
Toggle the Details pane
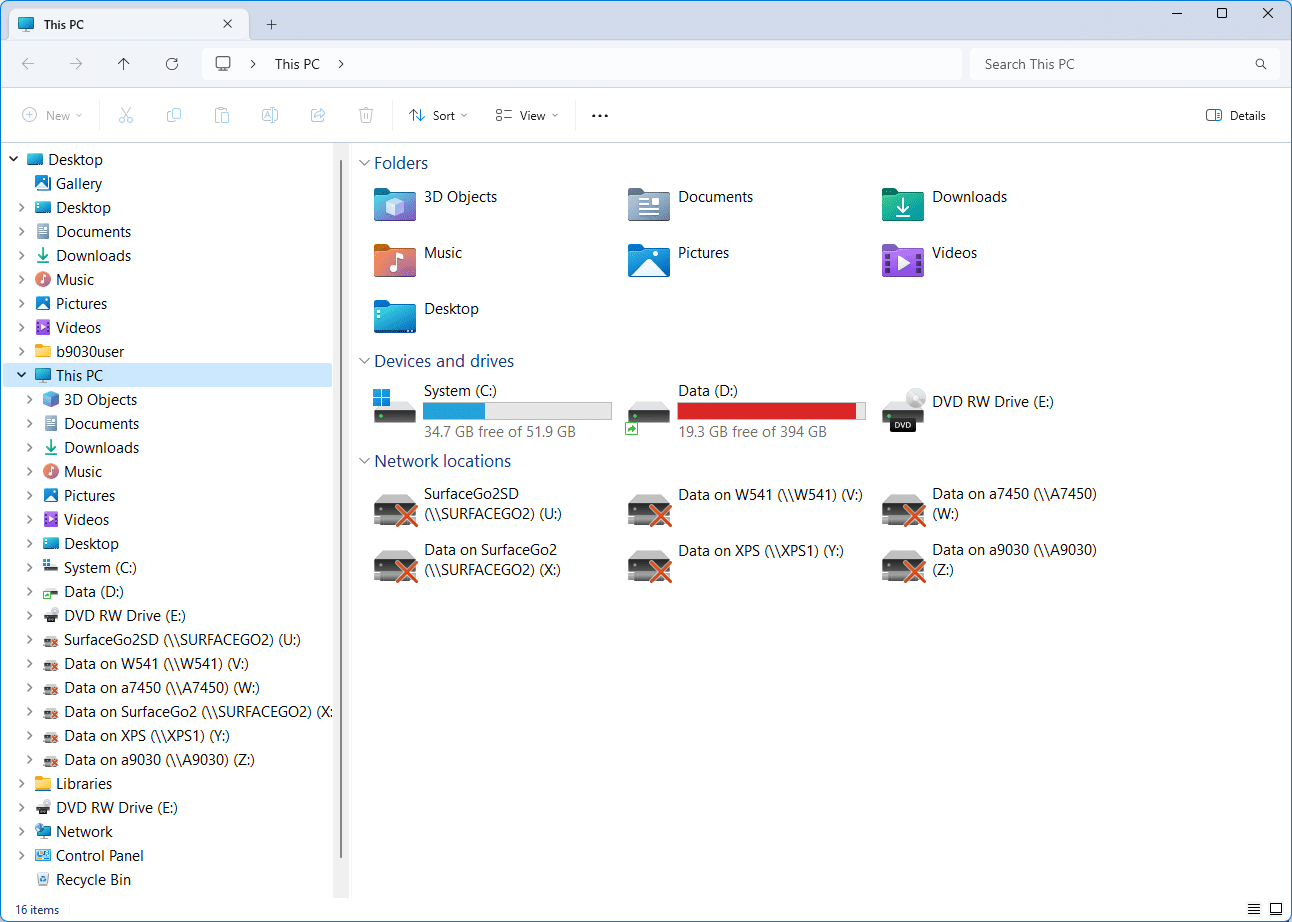click(x=1236, y=116)
